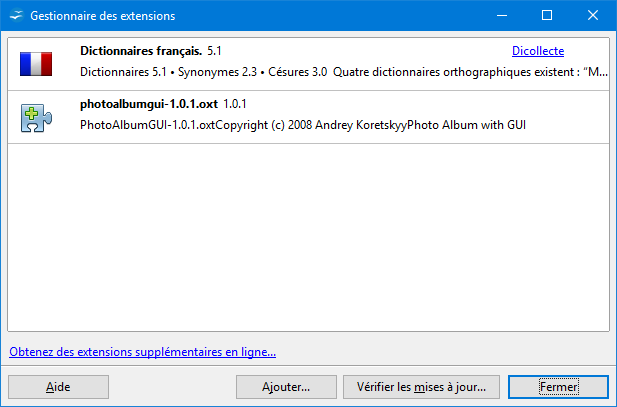Click the PhotoAlbumGUI copyright description line
The height and width of the screenshot is (407, 617).
coord(303,125)
